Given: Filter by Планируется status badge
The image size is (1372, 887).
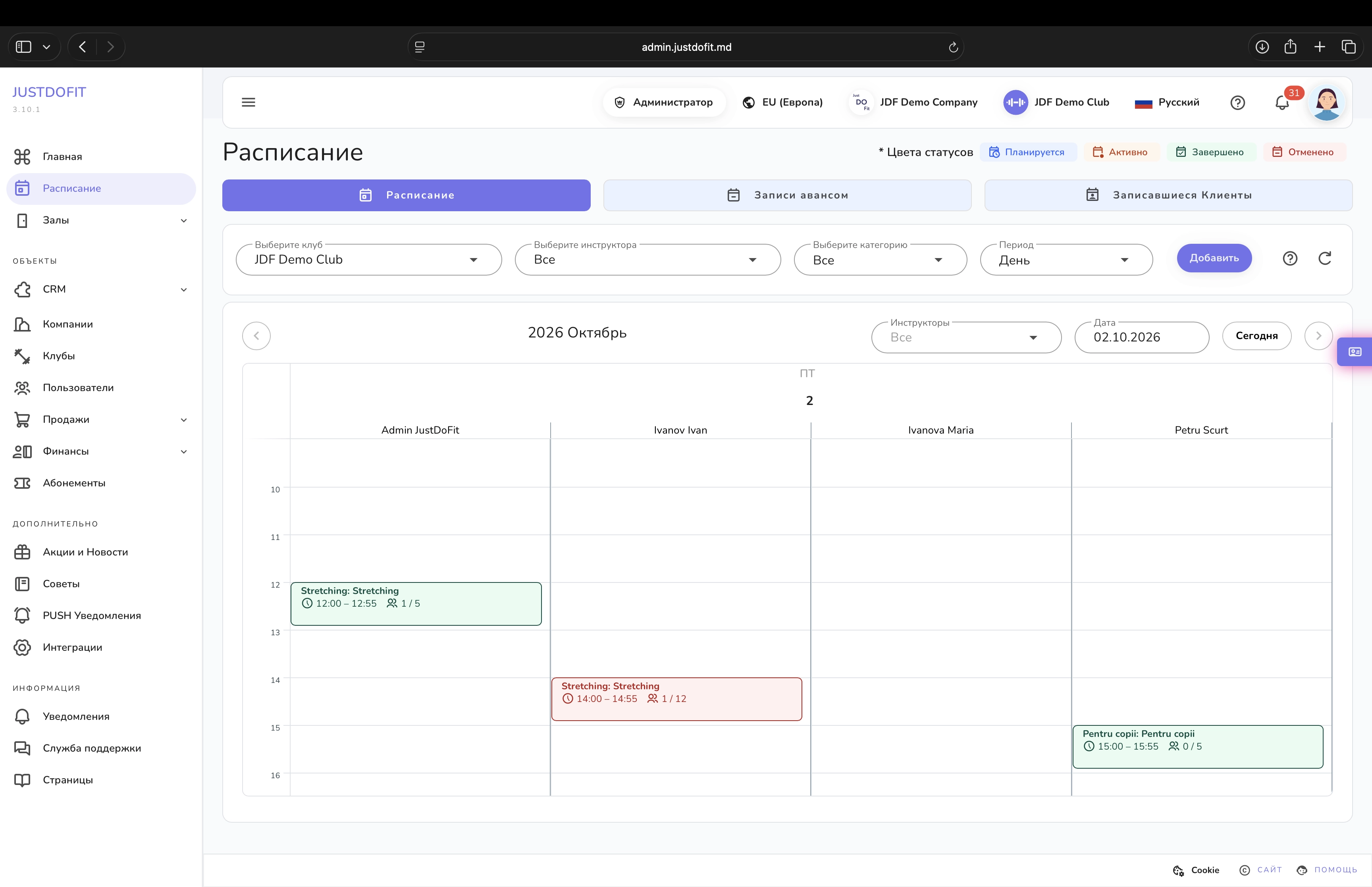Looking at the screenshot, I should [1028, 152].
